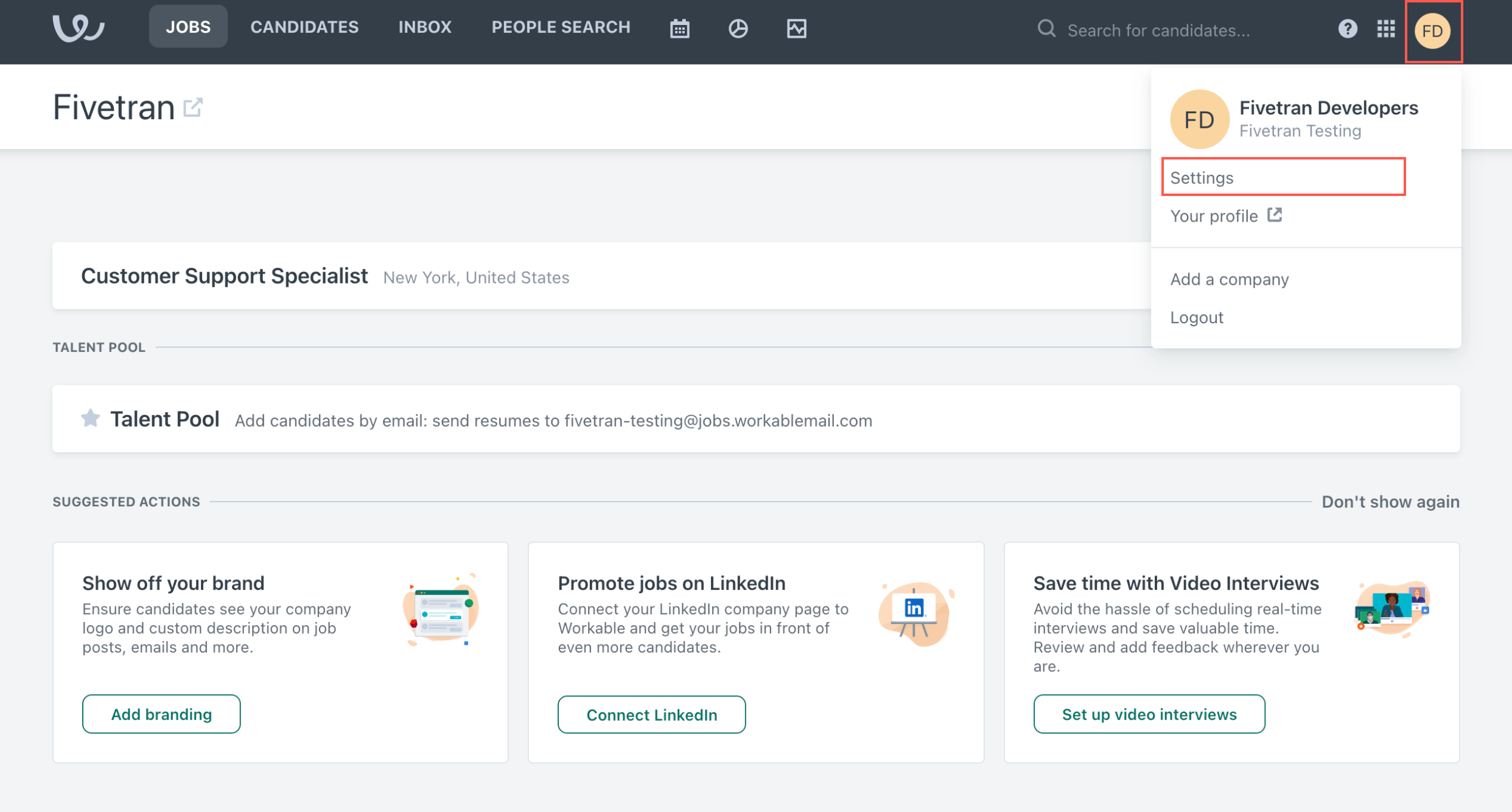Open the help question mark icon
1512x812 pixels.
click(x=1348, y=29)
